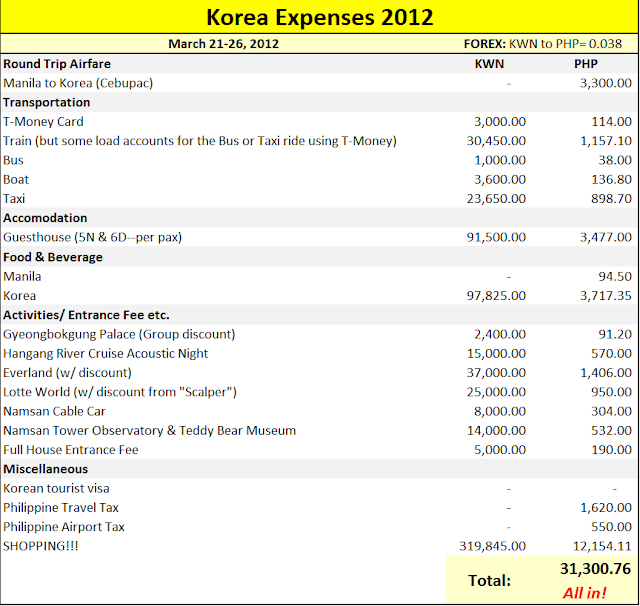The height and width of the screenshot is (606, 640).
Task: Select the 'Bus' row label
Action: click(x=13, y=160)
